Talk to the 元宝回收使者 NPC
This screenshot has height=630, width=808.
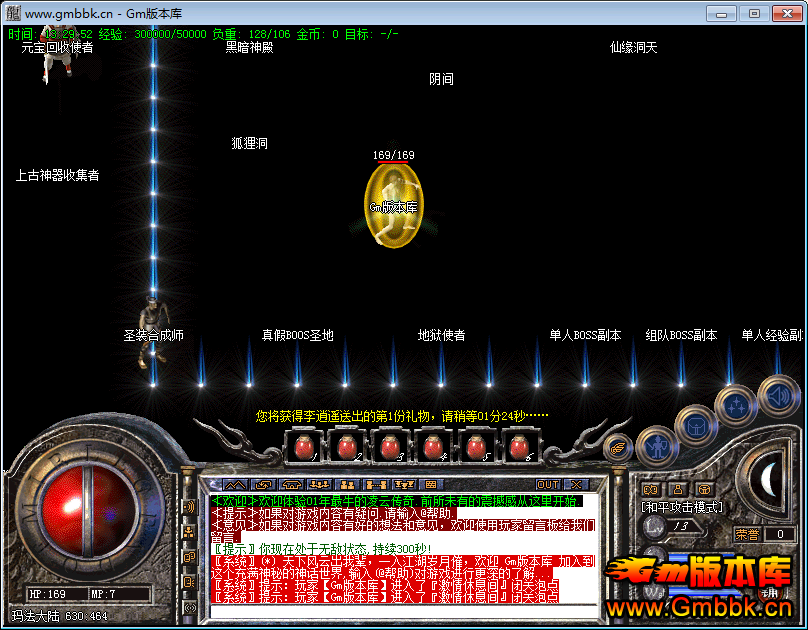pyautogui.click(x=57, y=48)
